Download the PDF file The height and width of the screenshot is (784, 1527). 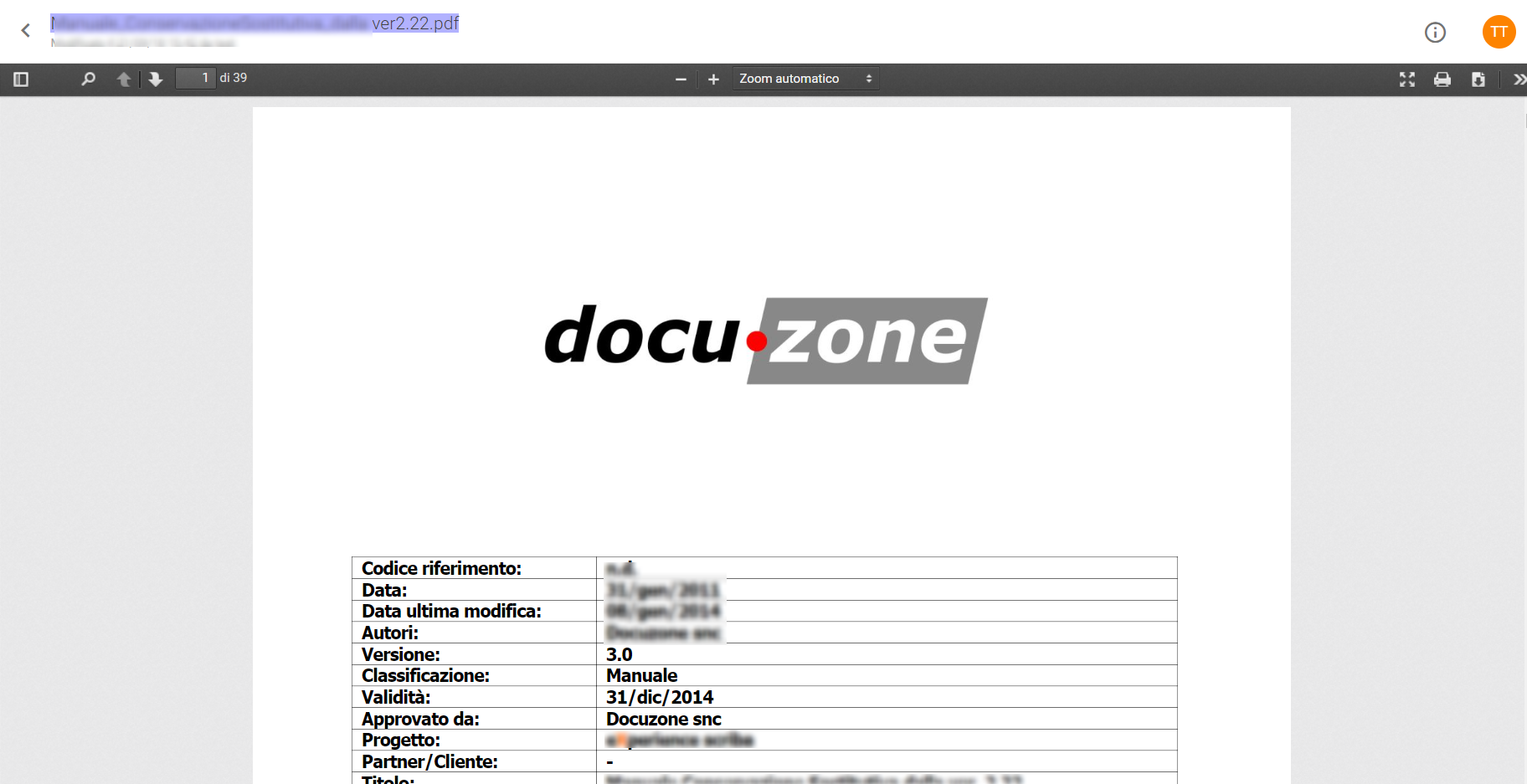tap(1478, 79)
